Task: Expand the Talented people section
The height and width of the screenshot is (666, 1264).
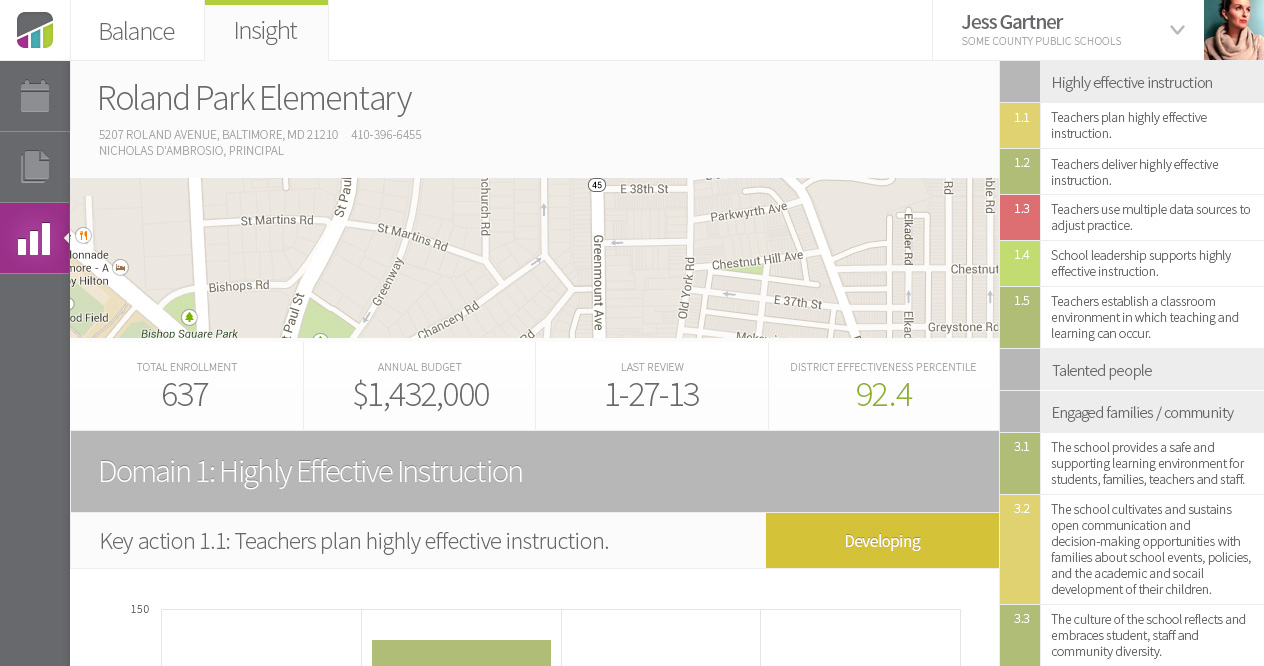Action: [1132, 370]
